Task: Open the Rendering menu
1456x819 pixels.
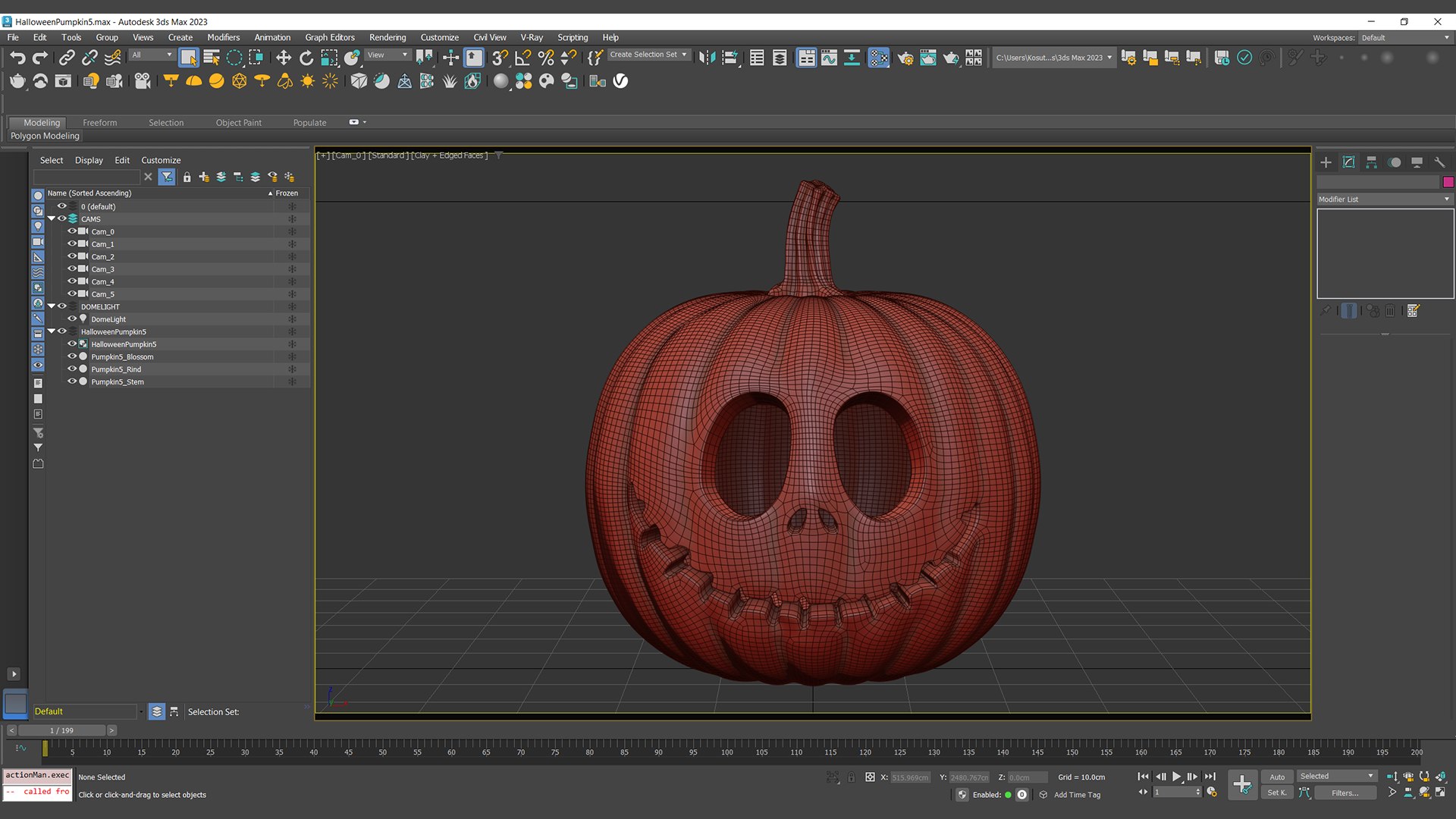Action: (388, 37)
